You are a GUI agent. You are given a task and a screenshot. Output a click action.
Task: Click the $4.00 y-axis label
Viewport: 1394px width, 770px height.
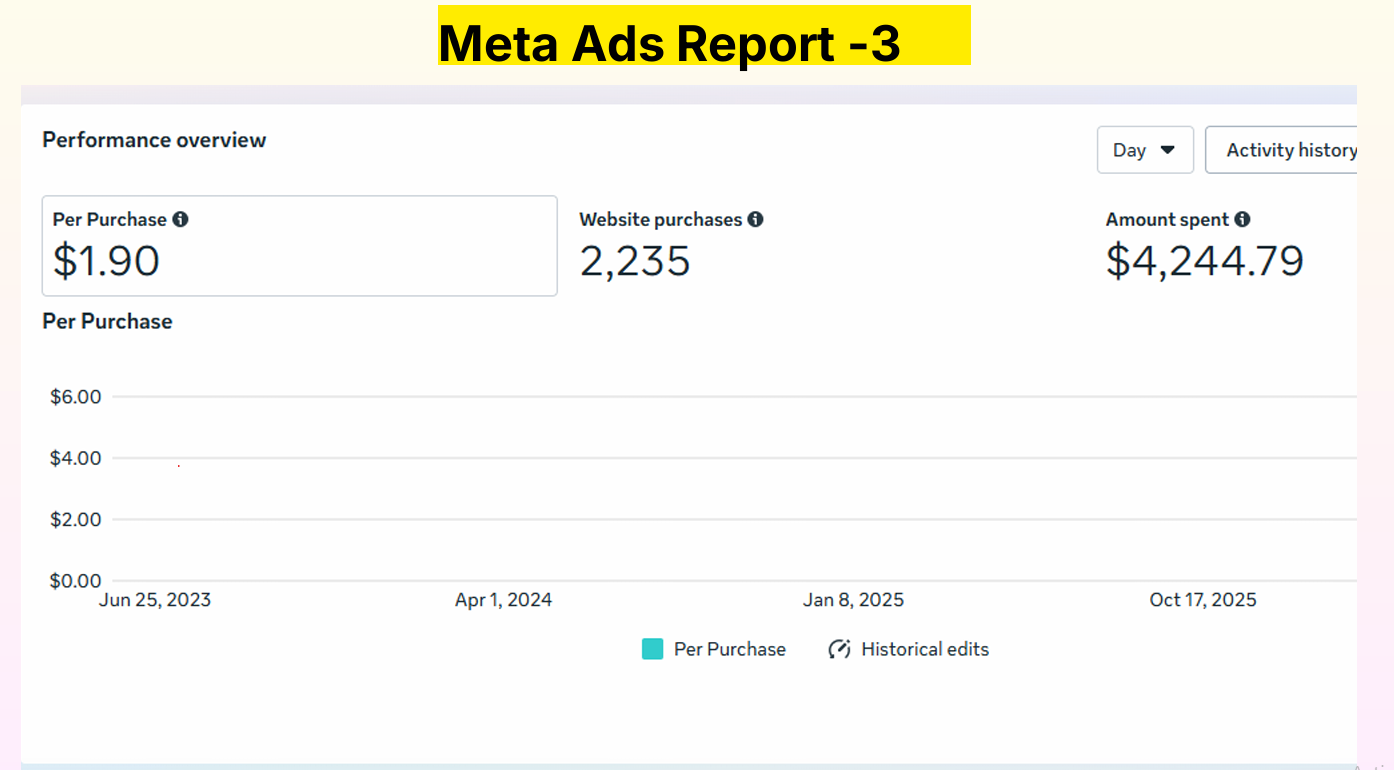coord(76,458)
